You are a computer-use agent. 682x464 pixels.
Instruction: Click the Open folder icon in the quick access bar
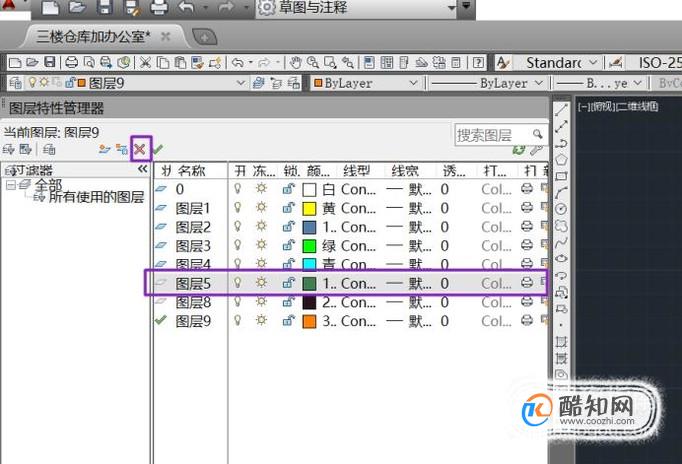click(77, 7)
